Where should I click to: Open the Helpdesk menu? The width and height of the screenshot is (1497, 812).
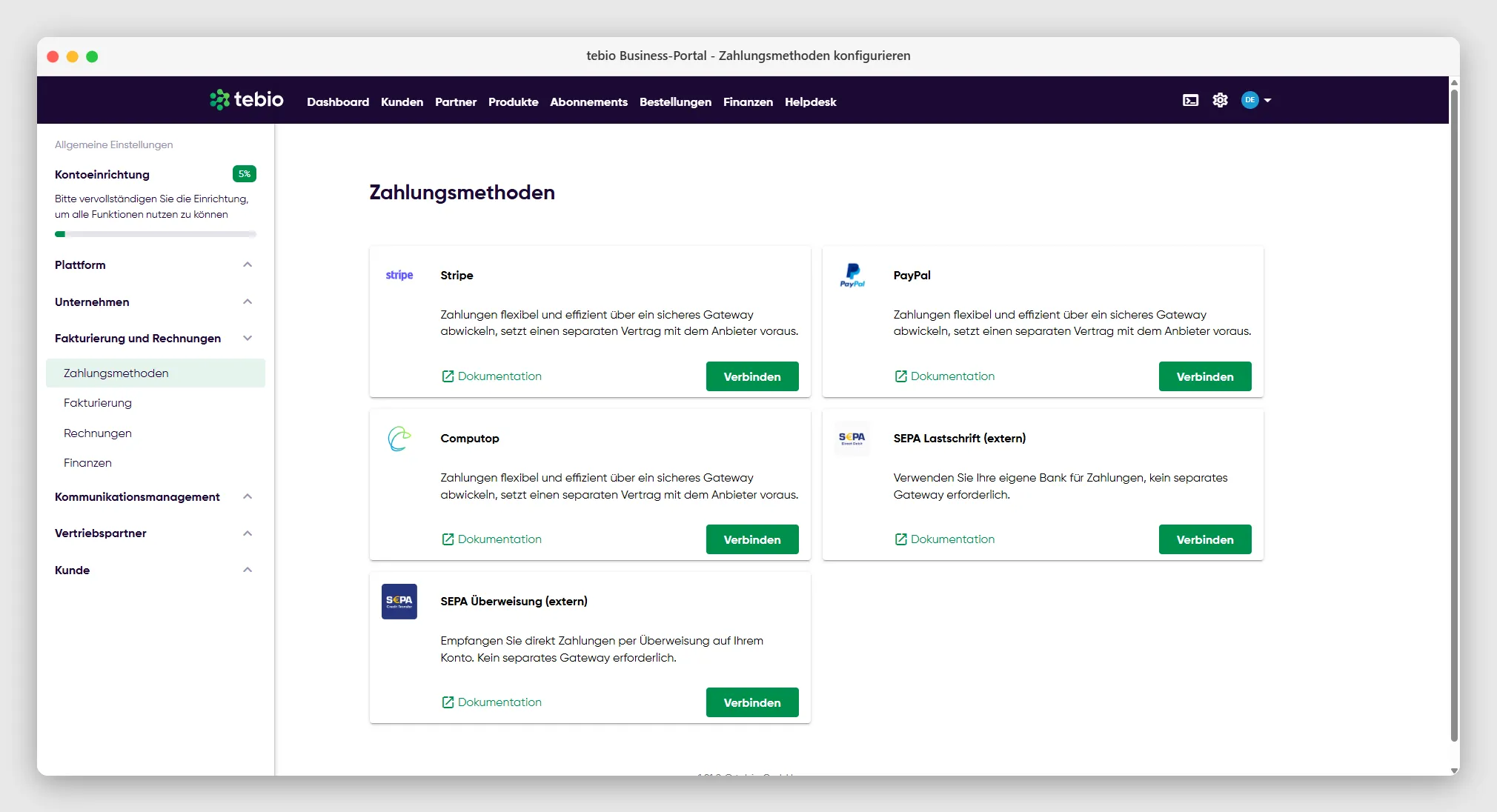click(810, 101)
